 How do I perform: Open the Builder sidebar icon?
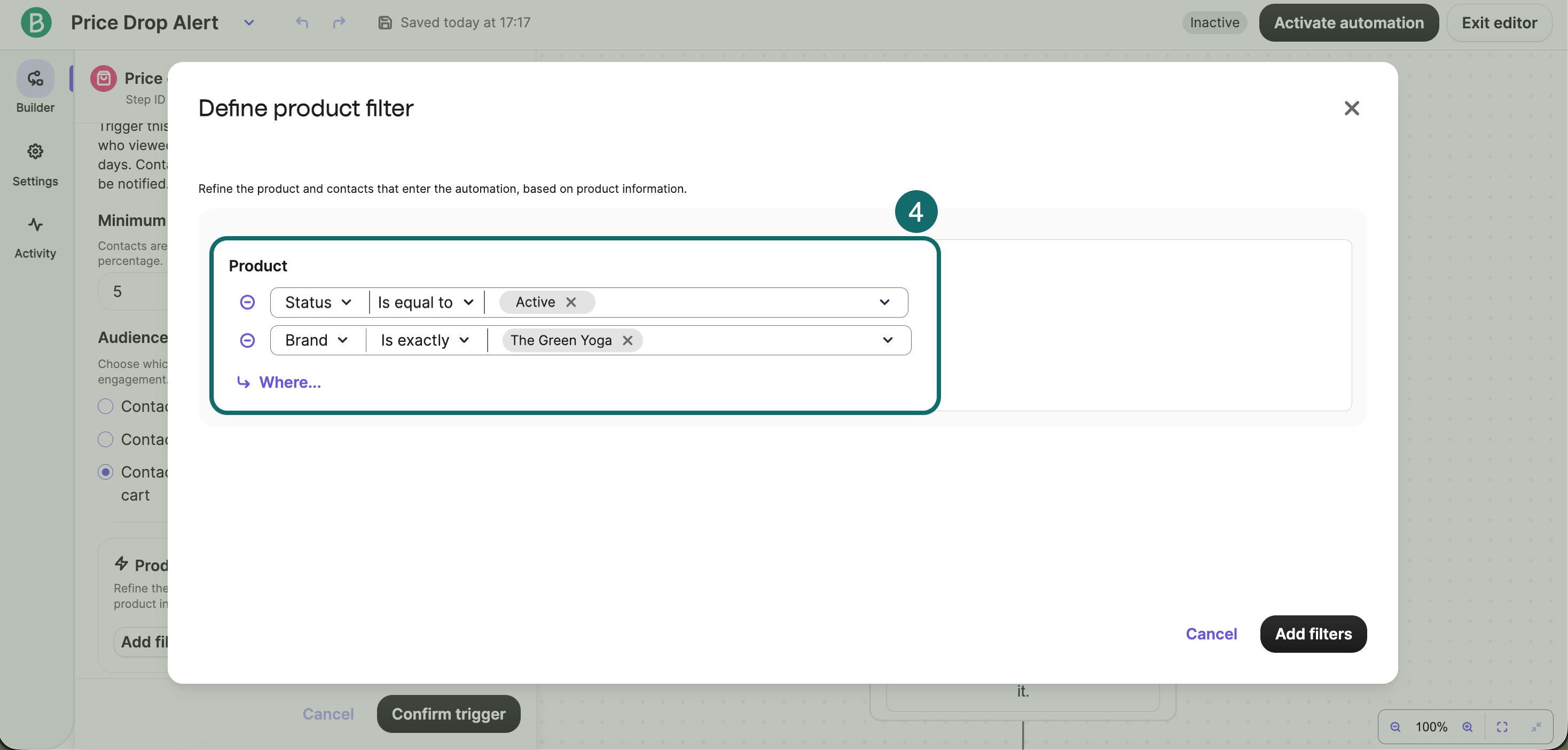click(35, 79)
